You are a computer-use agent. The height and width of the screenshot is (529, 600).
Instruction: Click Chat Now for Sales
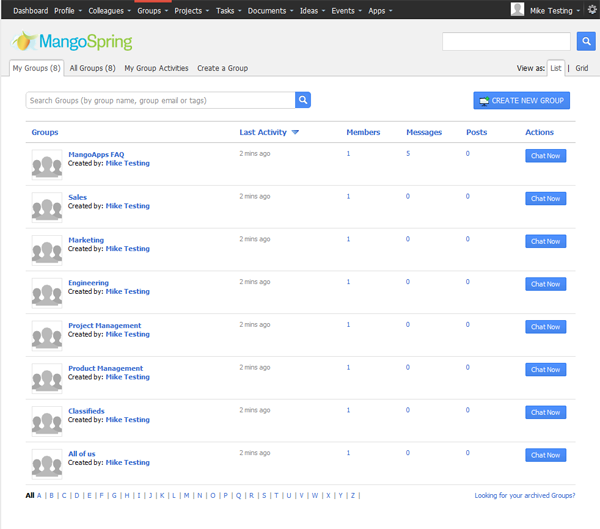(x=545, y=199)
